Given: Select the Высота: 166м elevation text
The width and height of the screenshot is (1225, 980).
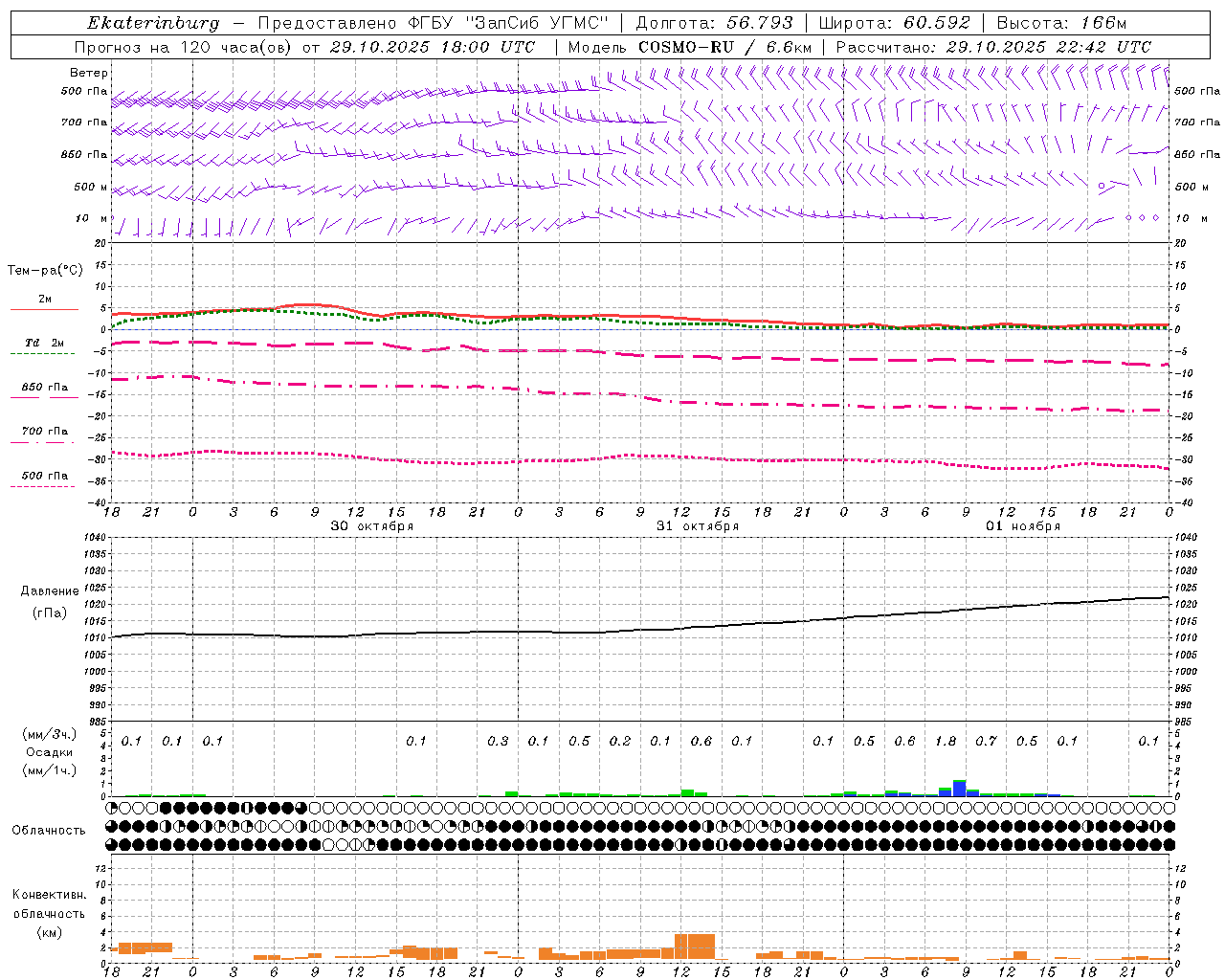Looking at the screenshot, I should point(1062,23).
